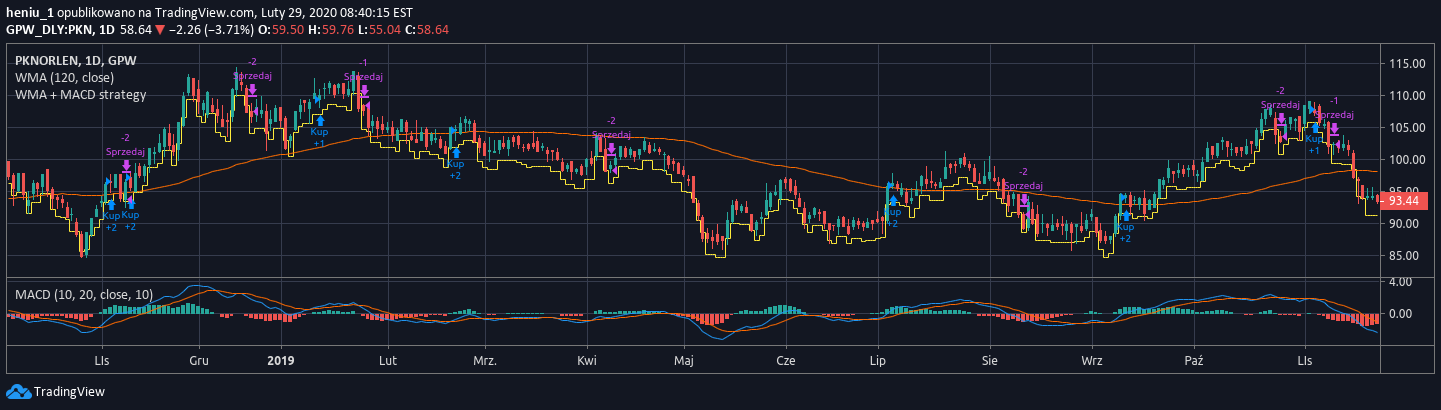
Task: Open the TradingView text link beside logo
Action: (68, 392)
